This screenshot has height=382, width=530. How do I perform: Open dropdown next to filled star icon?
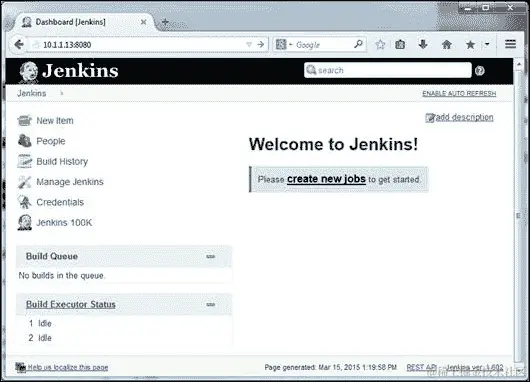pos(487,44)
